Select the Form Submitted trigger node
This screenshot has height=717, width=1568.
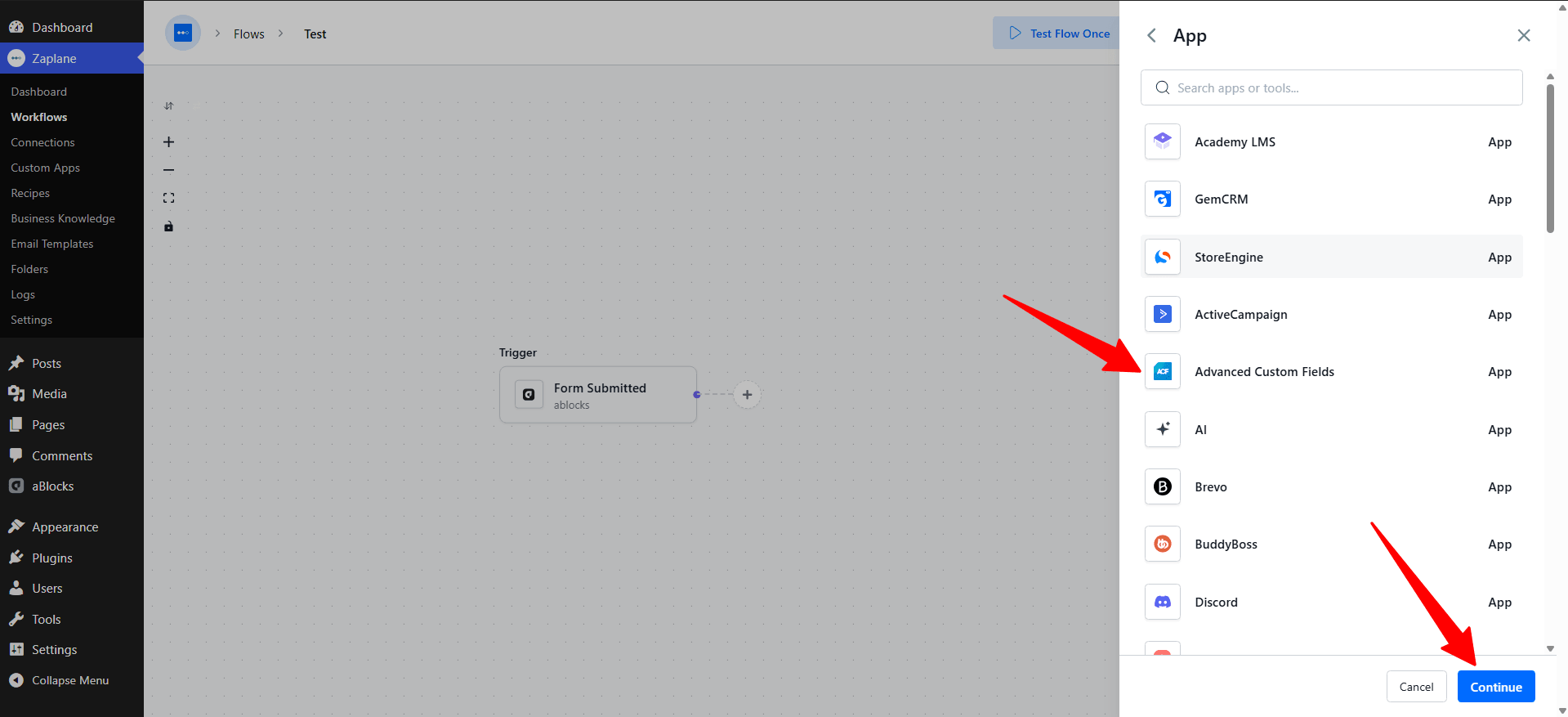coord(598,395)
